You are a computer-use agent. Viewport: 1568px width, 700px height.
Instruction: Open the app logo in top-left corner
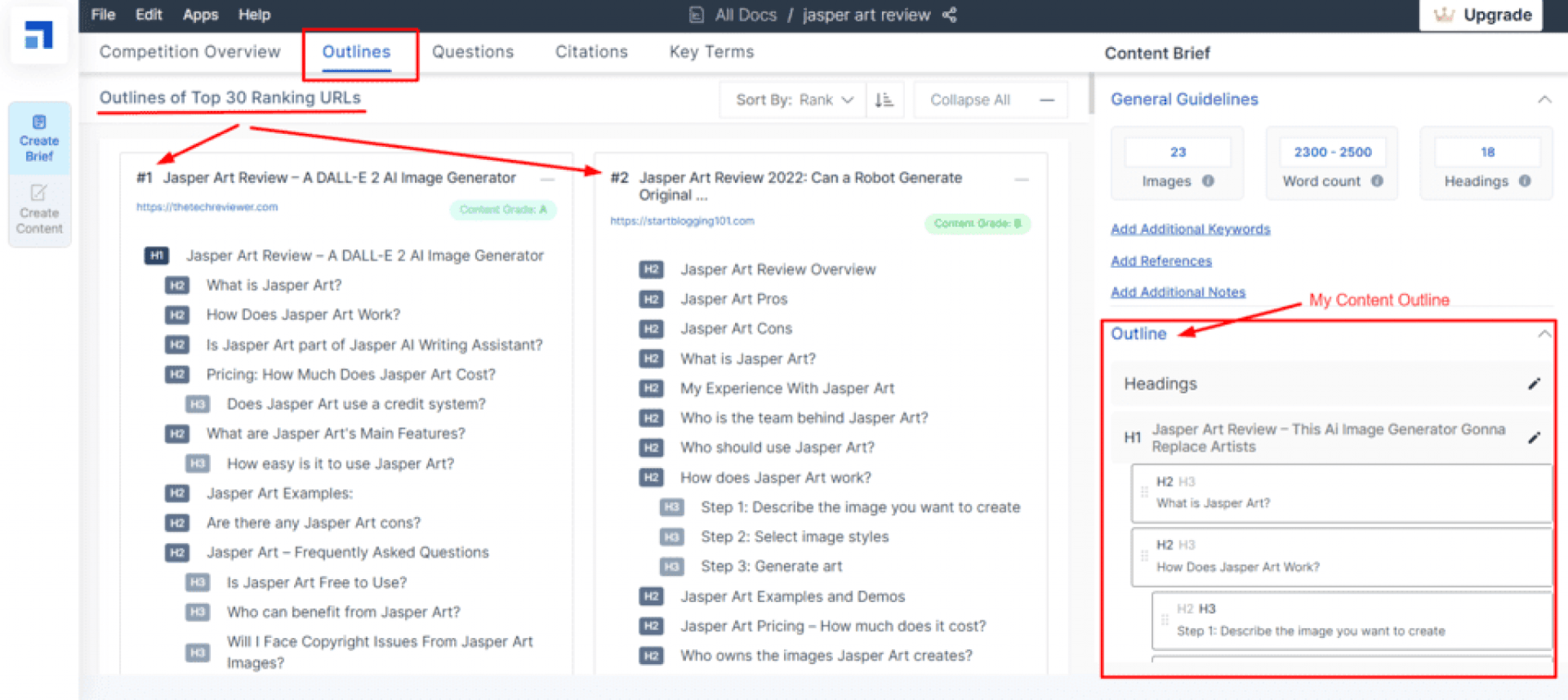click(x=38, y=36)
